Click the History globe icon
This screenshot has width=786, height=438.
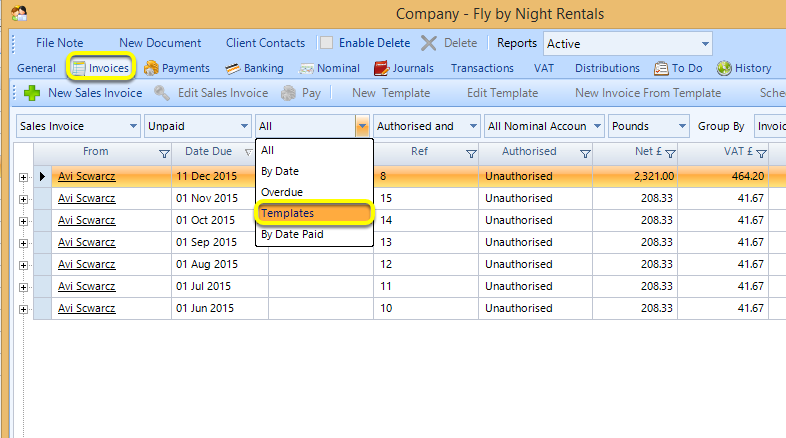click(724, 68)
